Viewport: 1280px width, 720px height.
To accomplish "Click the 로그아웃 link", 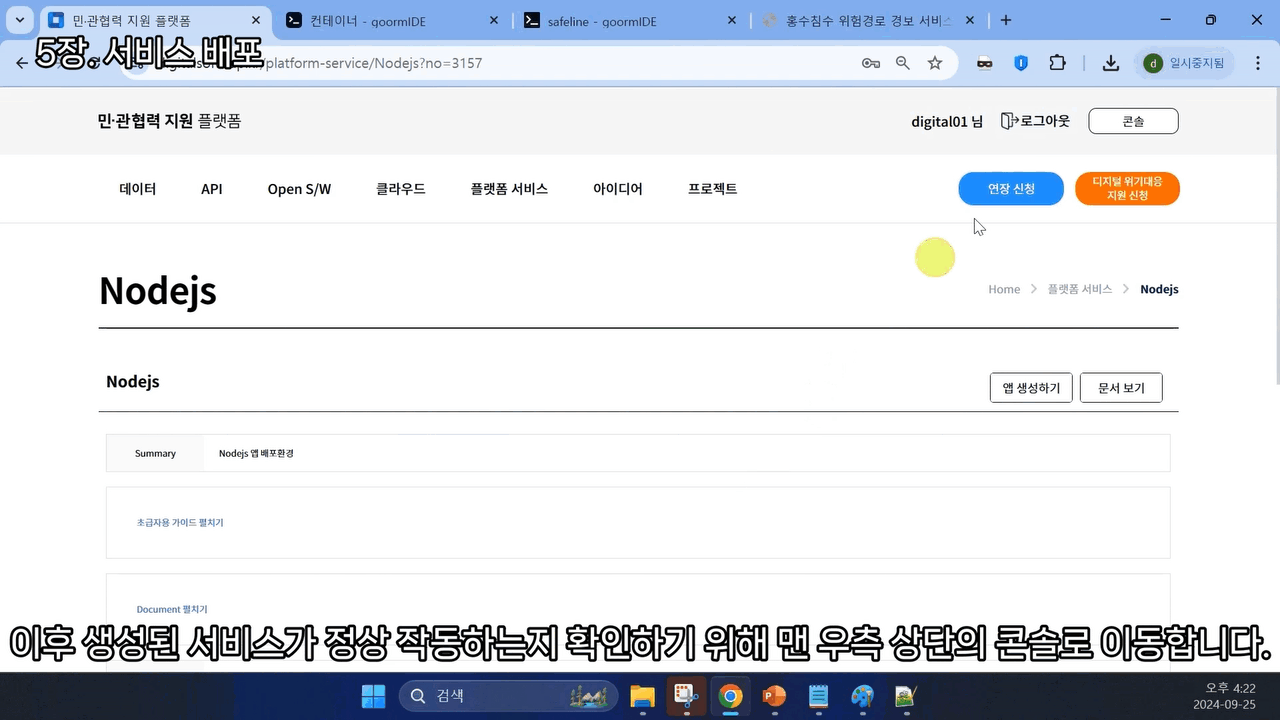I will coord(1036,121).
